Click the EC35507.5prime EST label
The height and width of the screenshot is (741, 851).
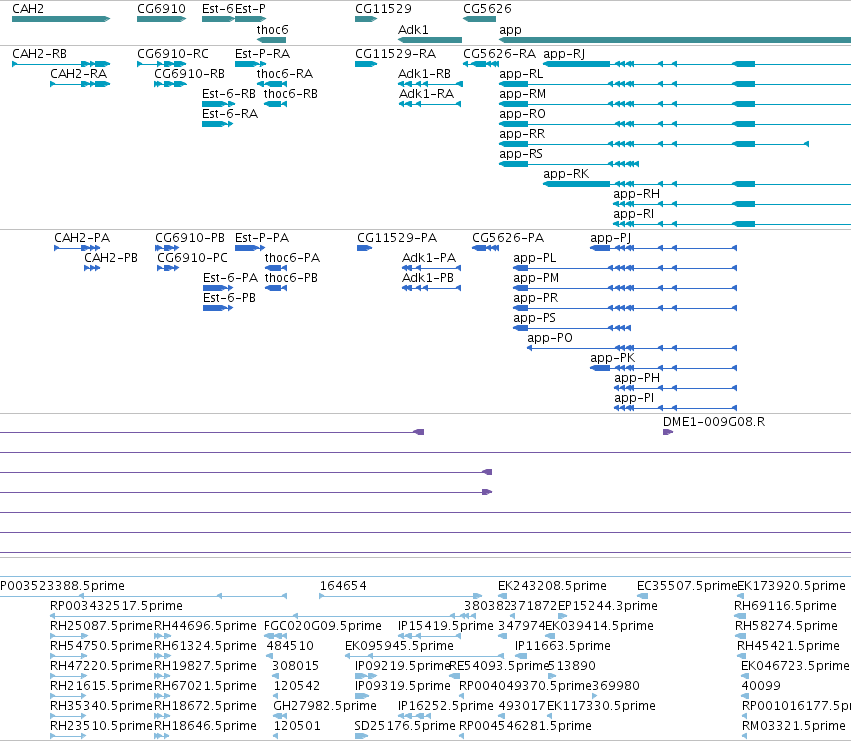point(687,586)
